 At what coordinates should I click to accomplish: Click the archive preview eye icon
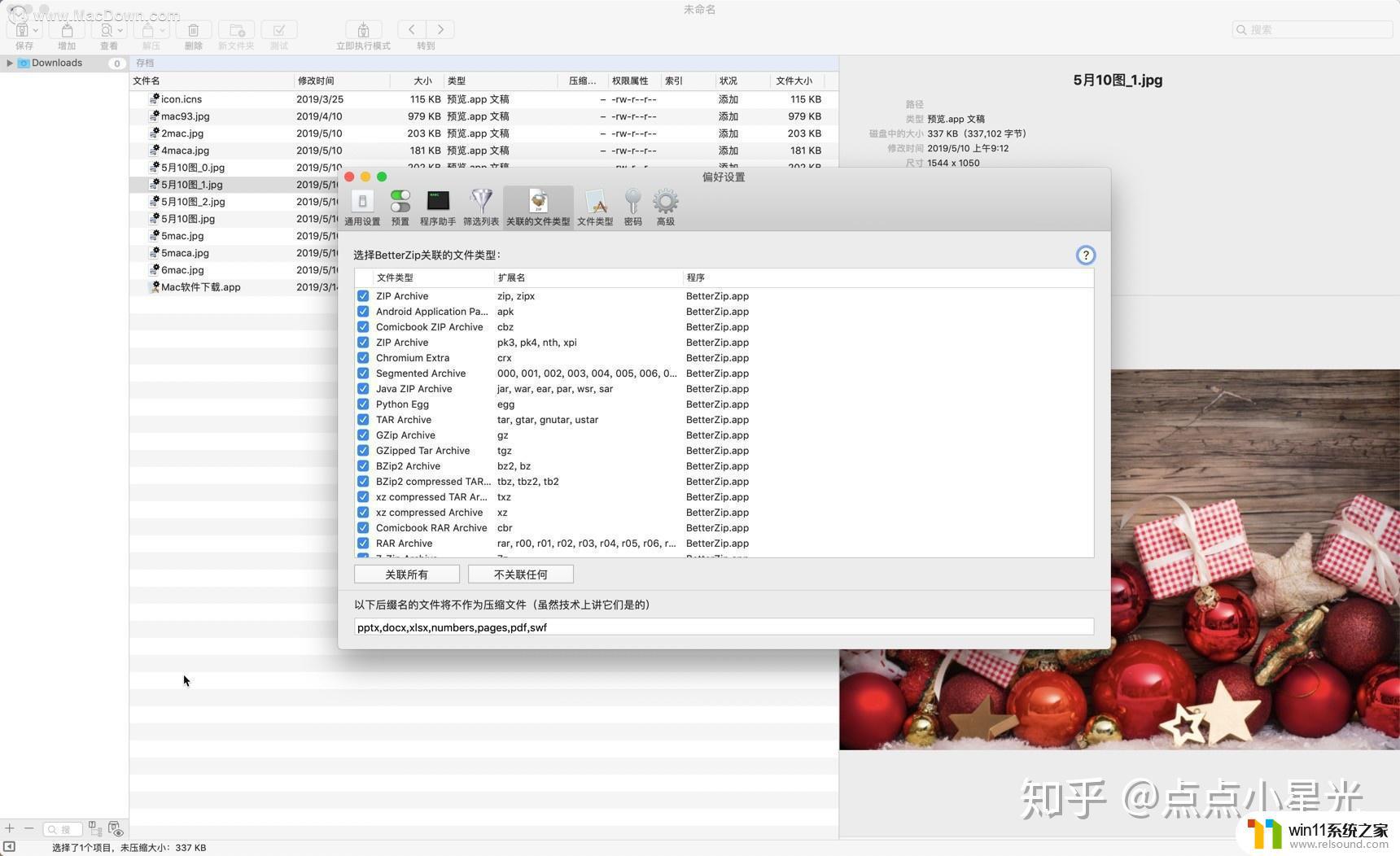(116, 828)
